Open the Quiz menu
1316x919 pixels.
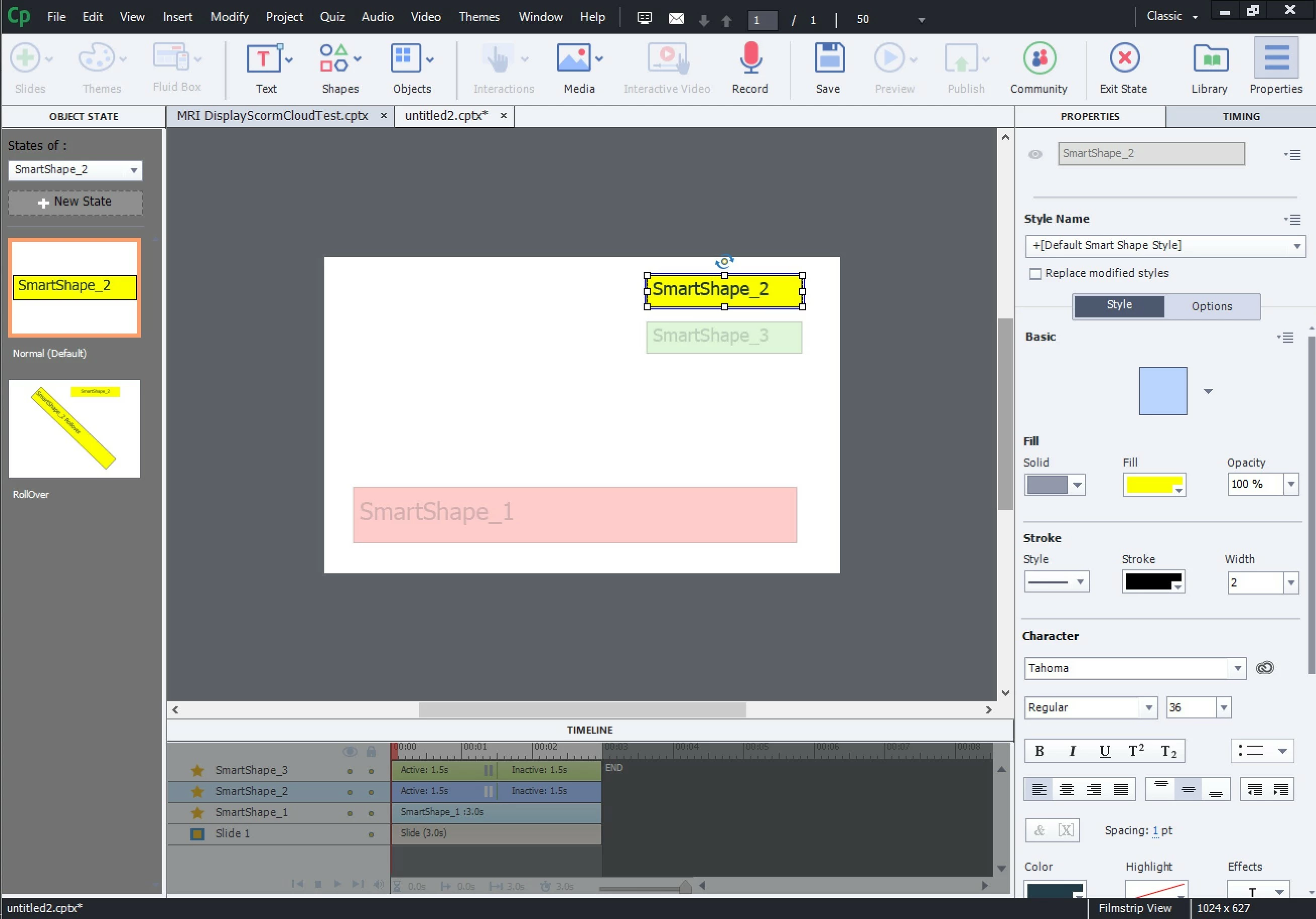[x=332, y=17]
